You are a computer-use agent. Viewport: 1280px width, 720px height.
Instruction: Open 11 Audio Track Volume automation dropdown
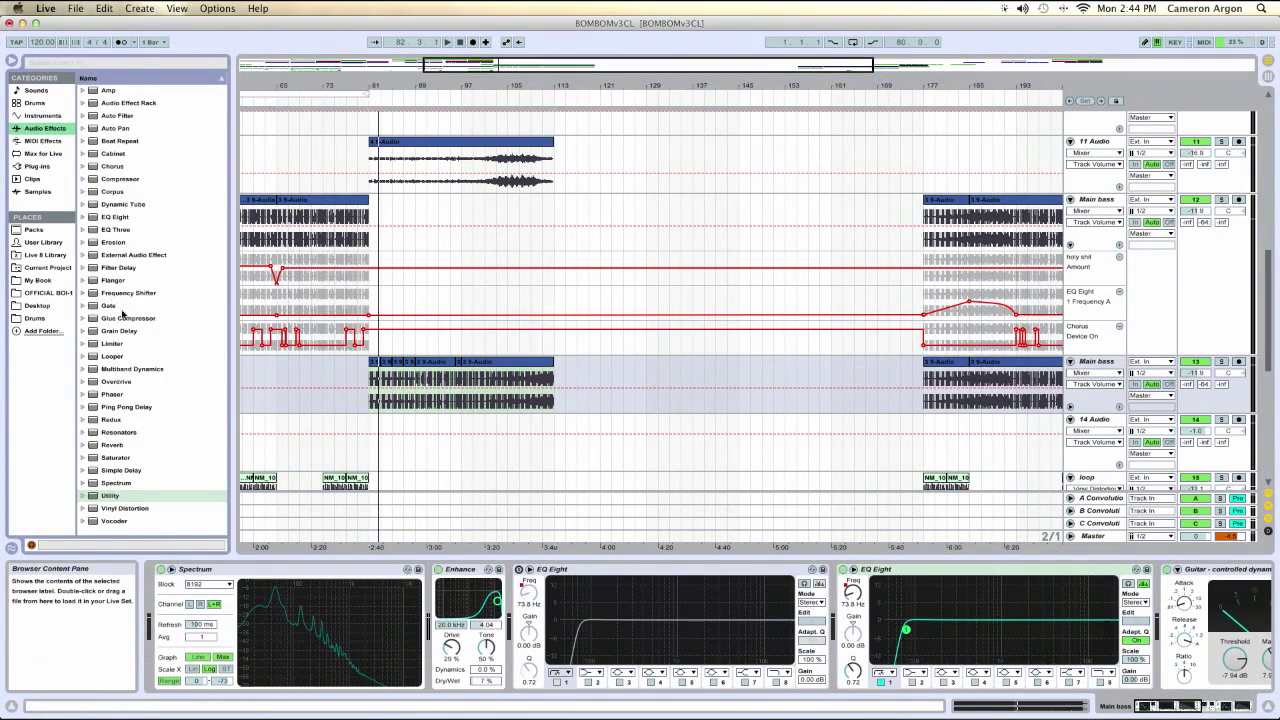pyautogui.click(x=1095, y=164)
